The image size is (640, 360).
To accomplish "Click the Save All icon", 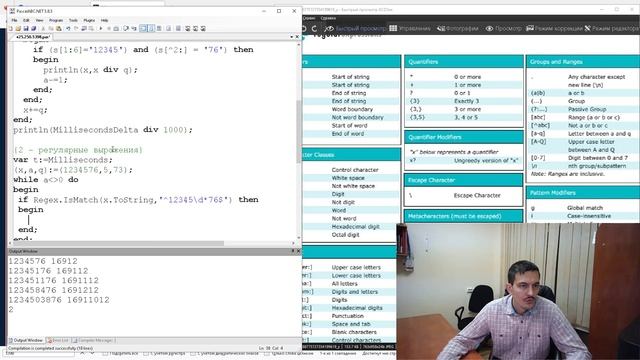I will (33, 29).
